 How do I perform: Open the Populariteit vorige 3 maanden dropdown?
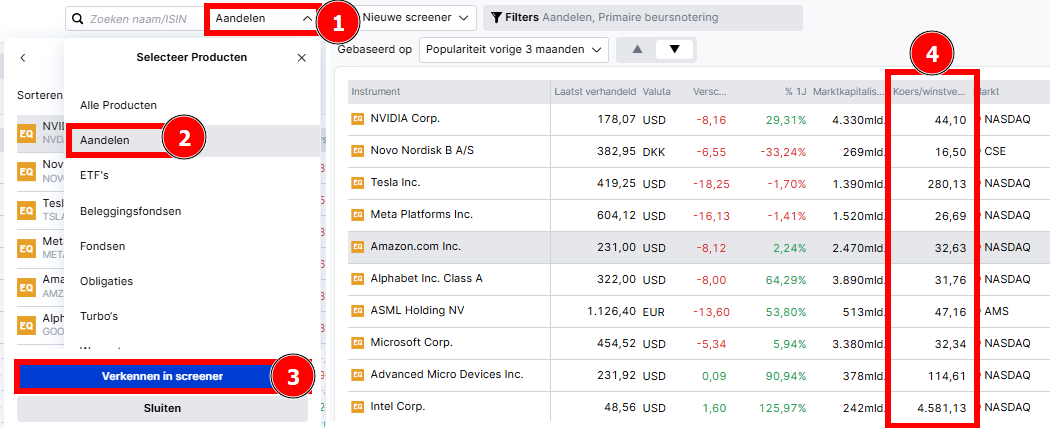click(x=514, y=49)
